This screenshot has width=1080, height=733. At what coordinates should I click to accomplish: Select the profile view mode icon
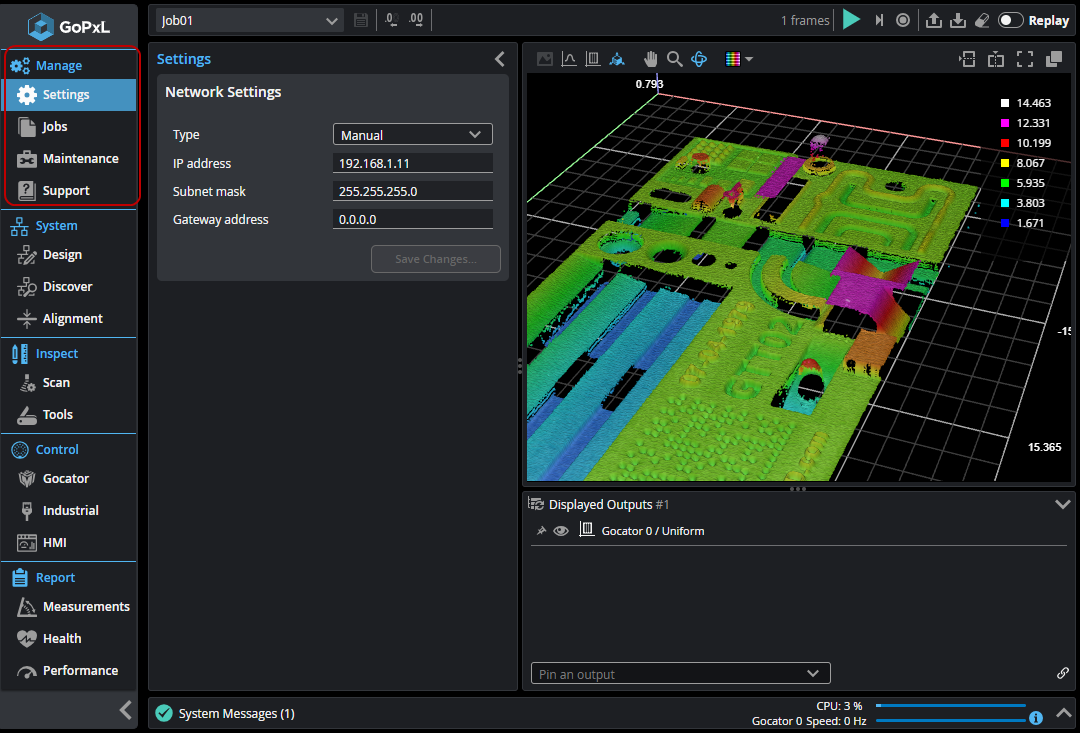(x=569, y=59)
